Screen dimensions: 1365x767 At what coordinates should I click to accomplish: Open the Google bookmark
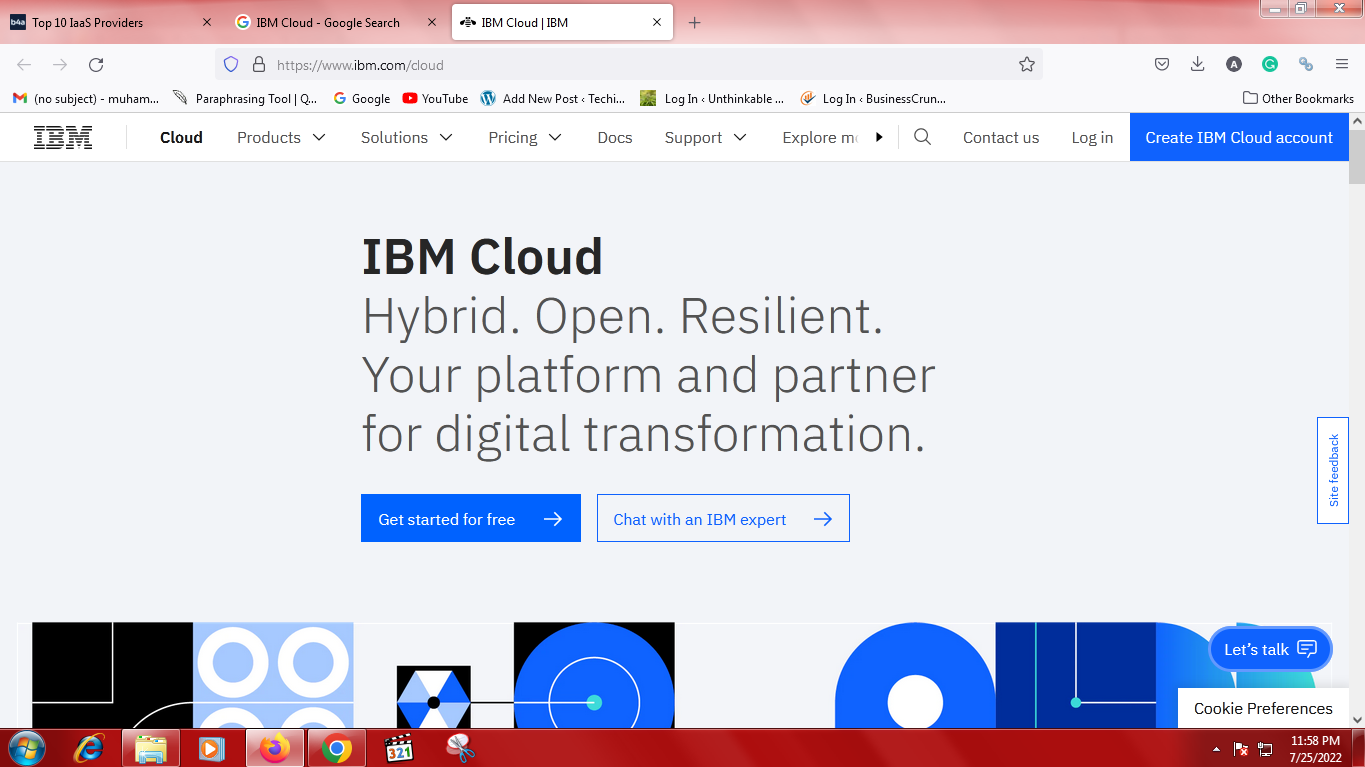(x=361, y=98)
